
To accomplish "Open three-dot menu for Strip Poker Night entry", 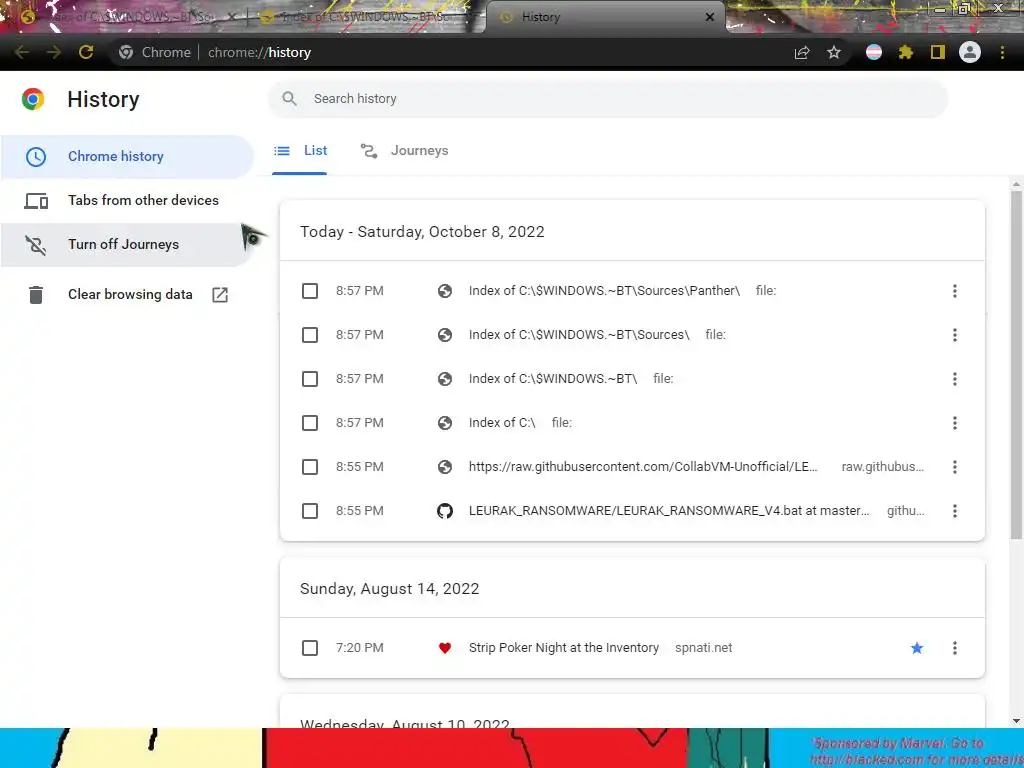I will (x=955, y=648).
